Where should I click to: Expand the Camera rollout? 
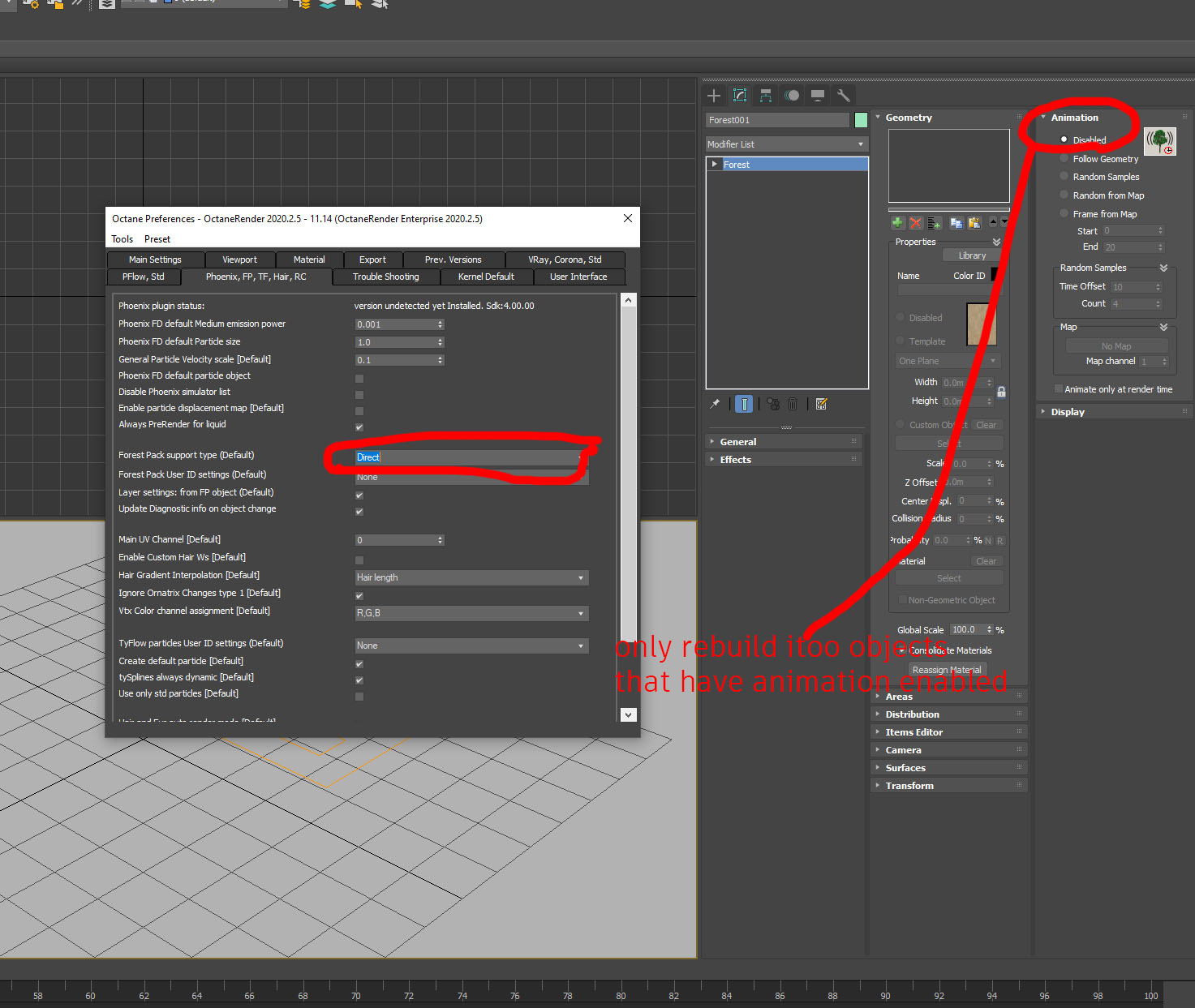click(949, 750)
